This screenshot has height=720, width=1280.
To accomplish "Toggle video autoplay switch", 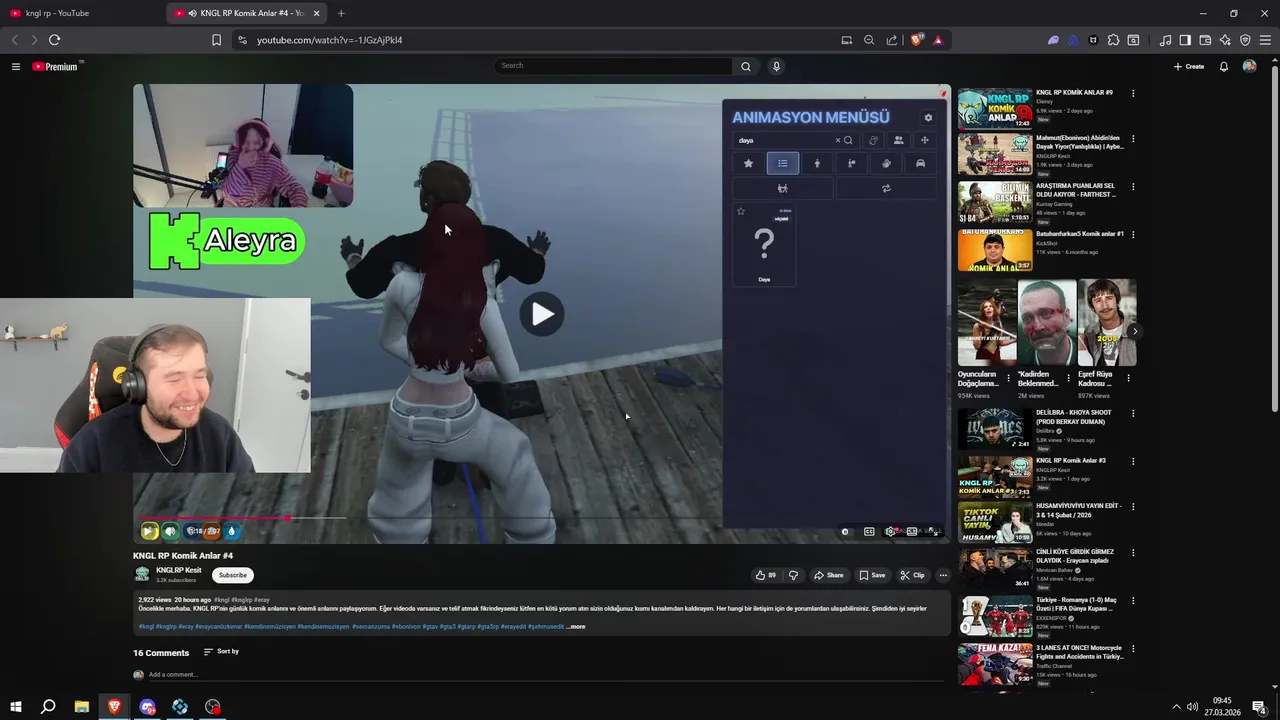I will pos(846,531).
